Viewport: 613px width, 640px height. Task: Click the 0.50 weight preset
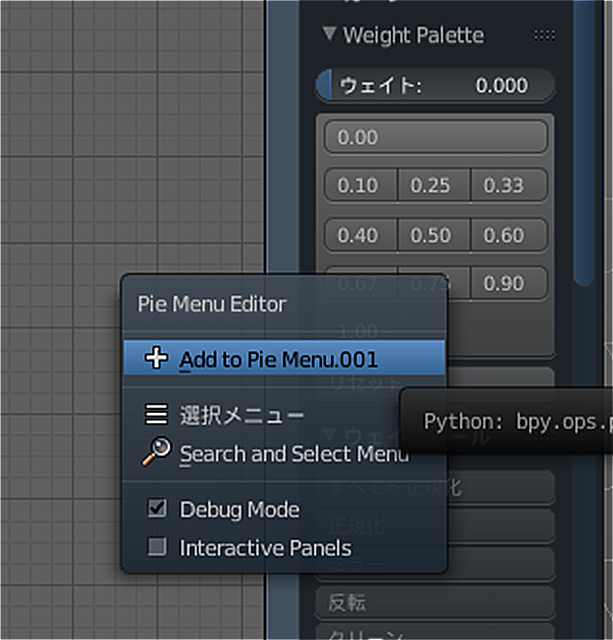pos(434,235)
